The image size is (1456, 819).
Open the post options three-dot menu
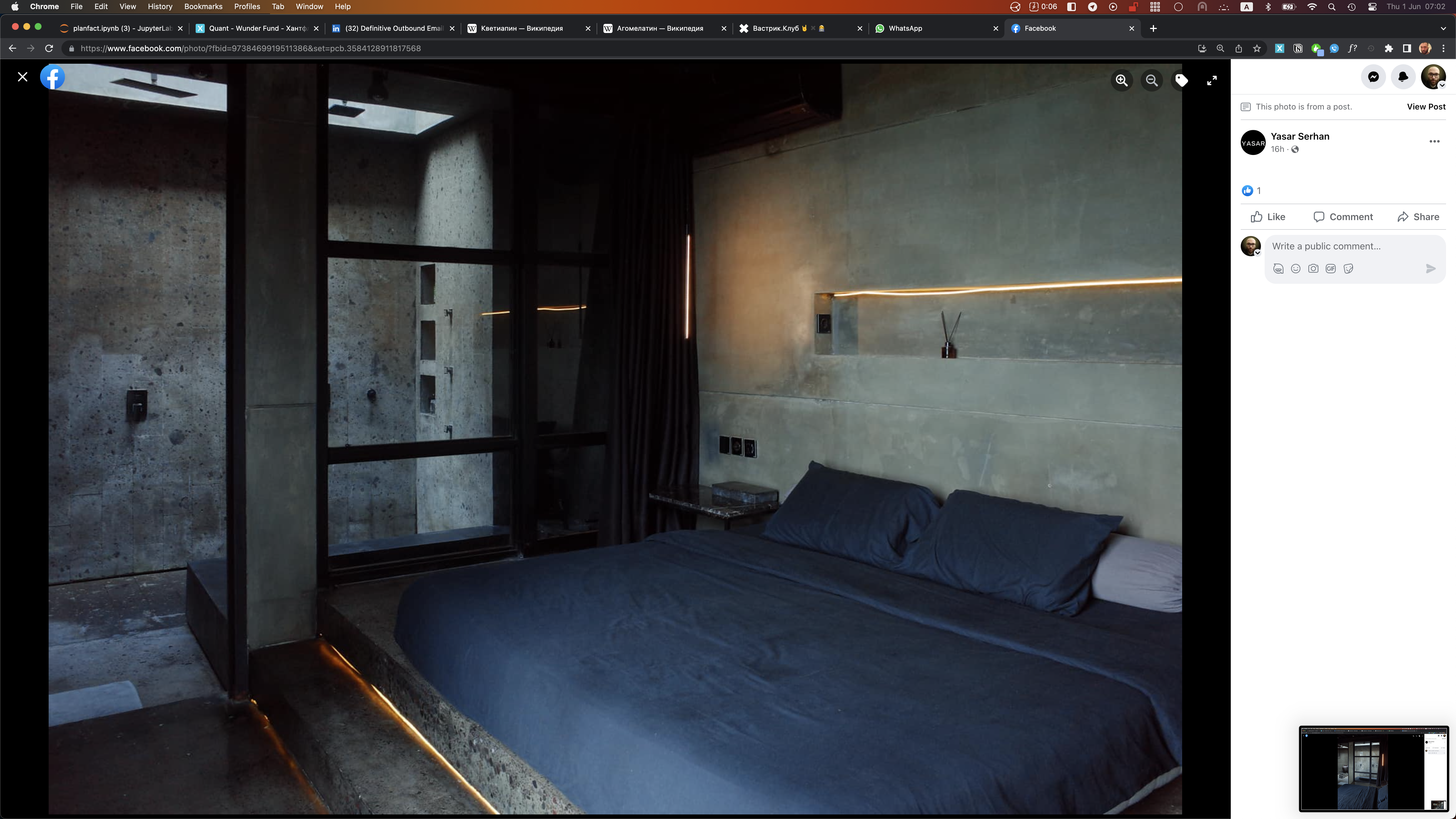tap(1434, 141)
